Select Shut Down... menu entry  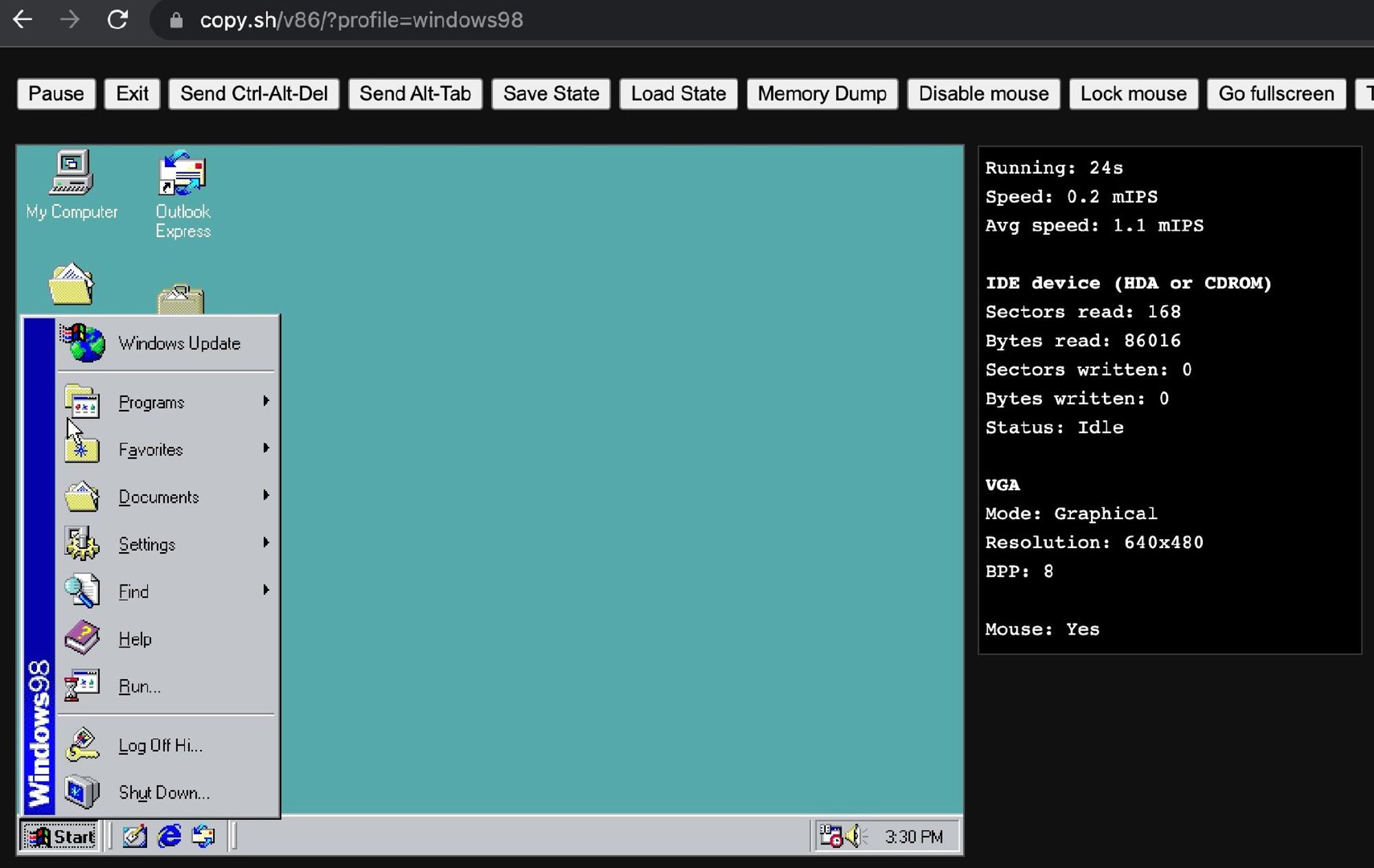(164, 793)
